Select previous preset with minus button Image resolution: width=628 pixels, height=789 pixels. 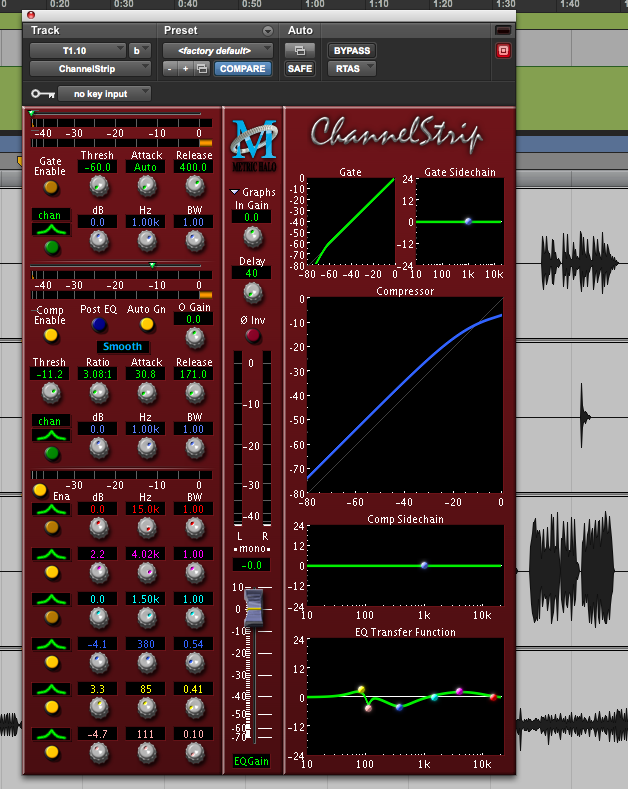point(170,69)
